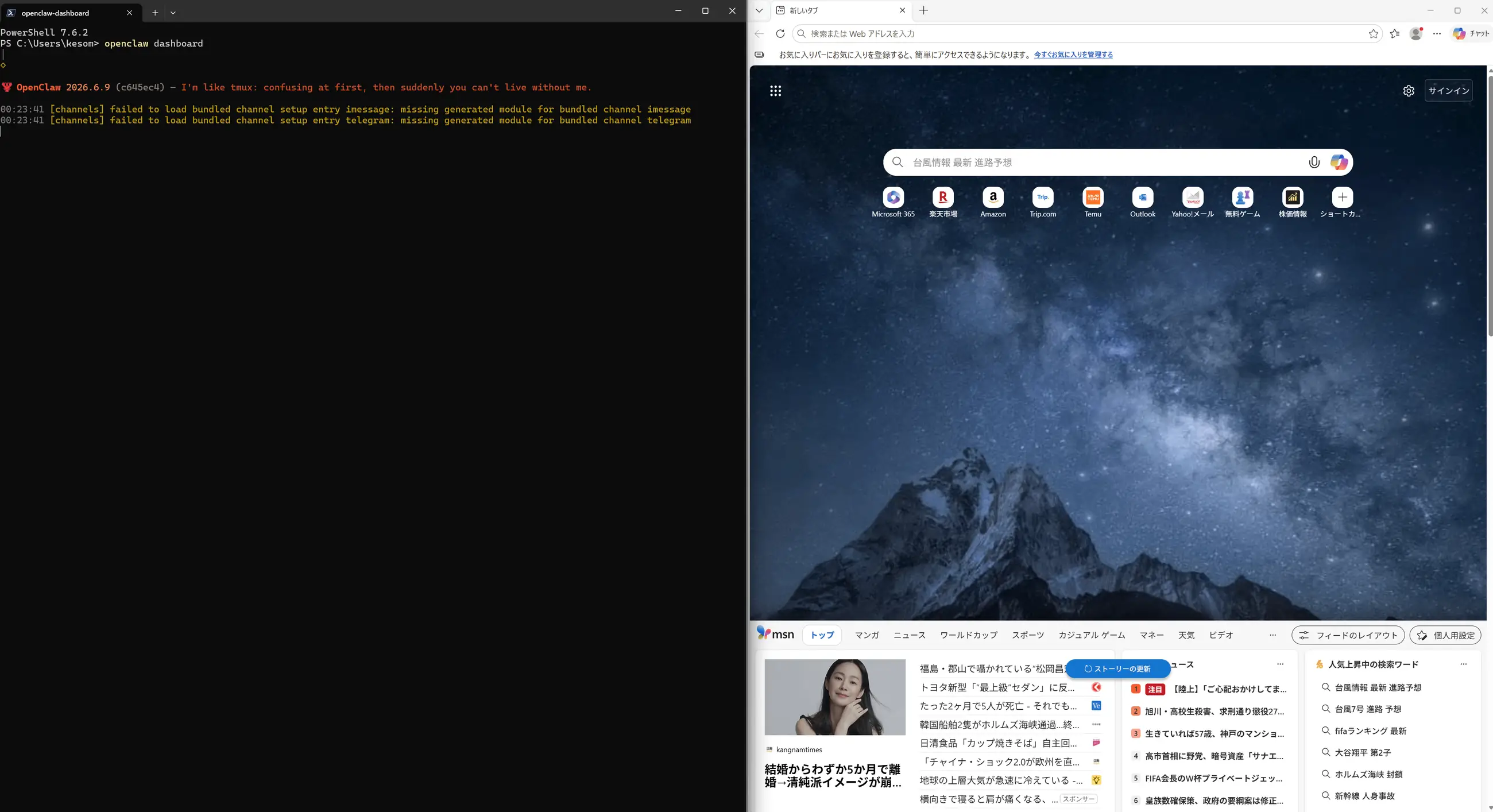Open the 結婚からわずか5か月で離婚 headline

[832, 775]
